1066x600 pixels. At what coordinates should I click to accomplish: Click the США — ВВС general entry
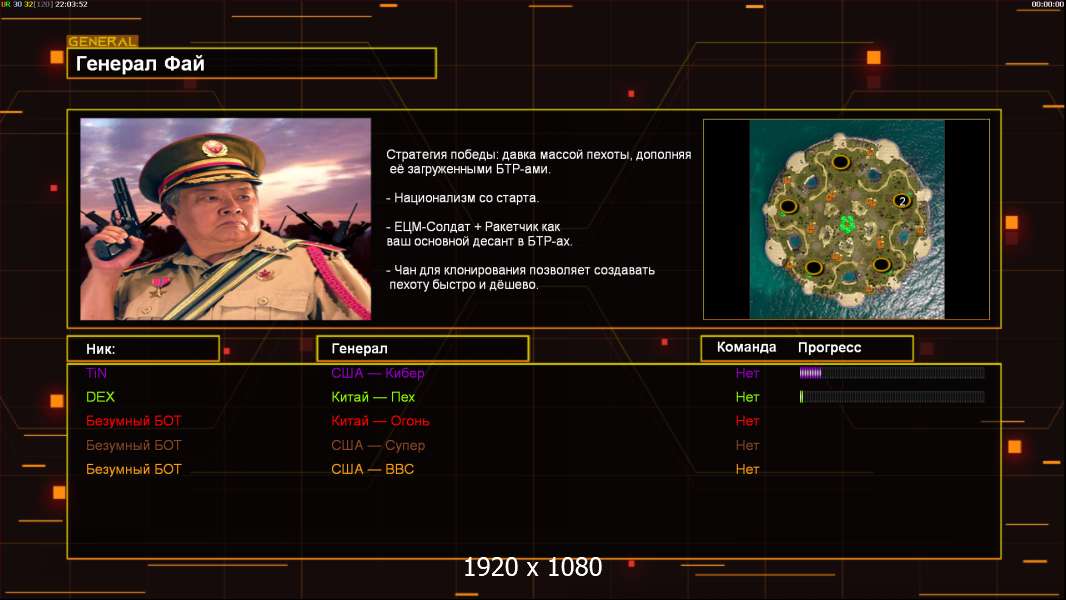coord(372,469)
